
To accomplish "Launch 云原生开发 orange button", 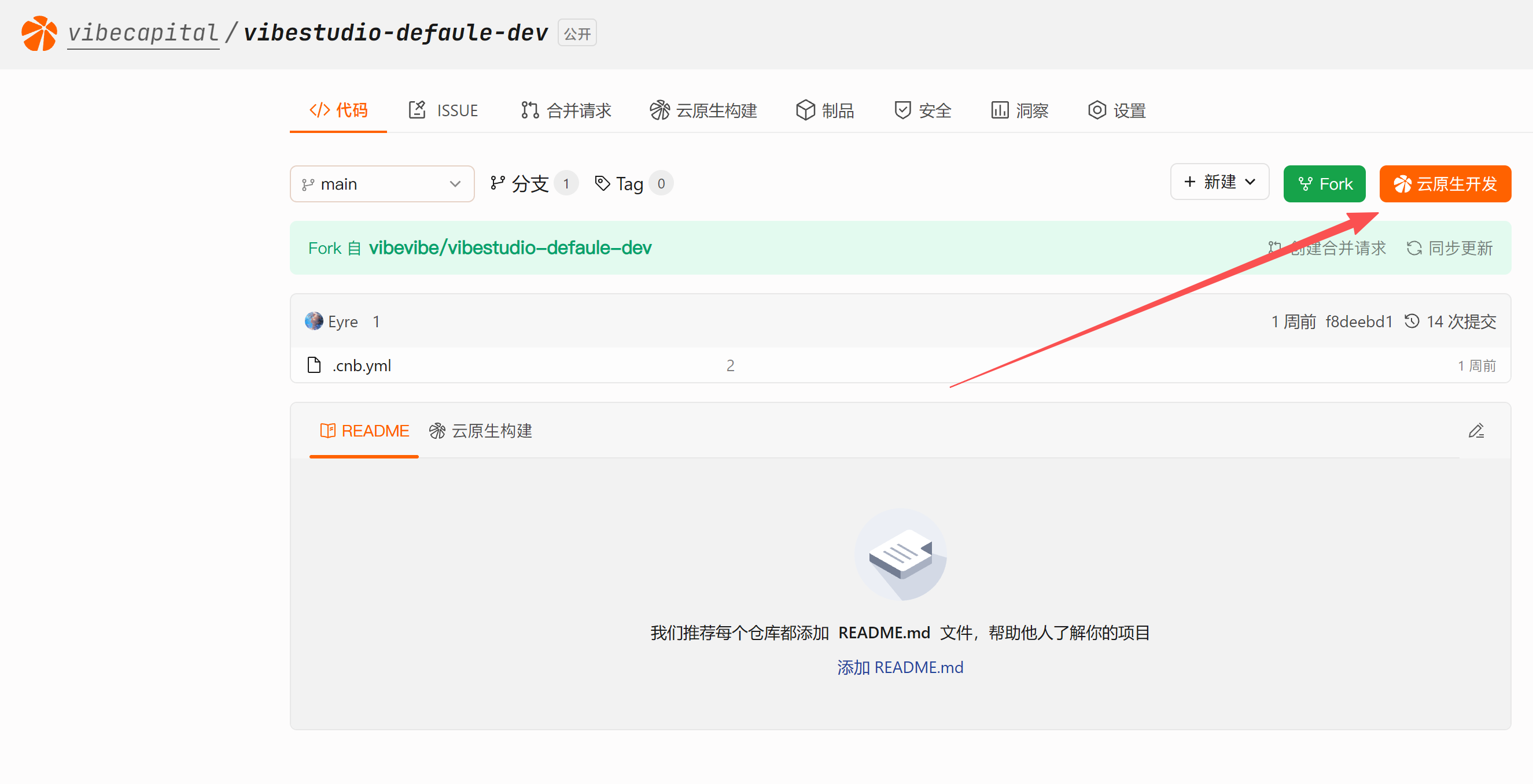I will tap(1445, 184).
